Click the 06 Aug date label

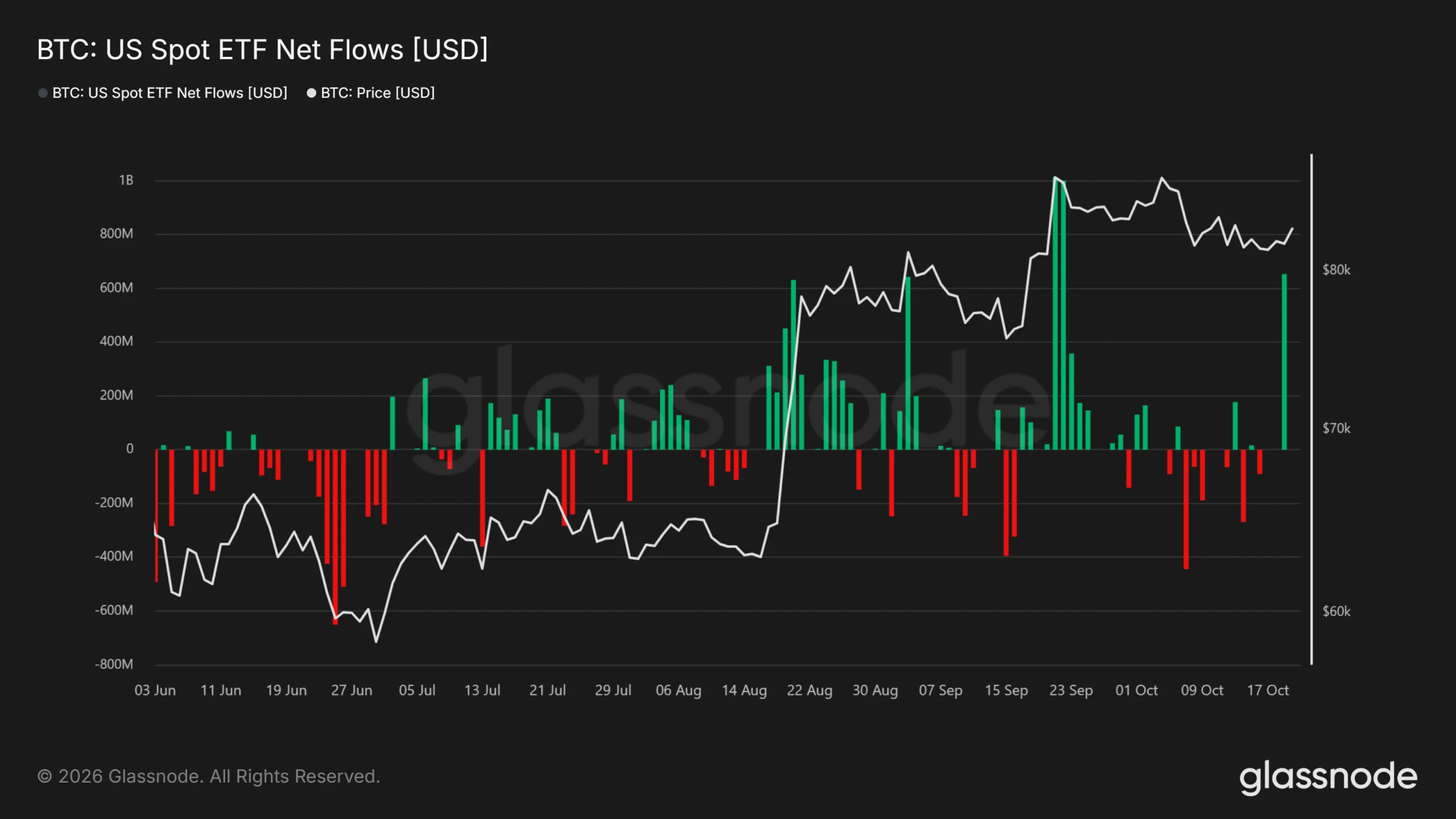[x=679, y=690]
